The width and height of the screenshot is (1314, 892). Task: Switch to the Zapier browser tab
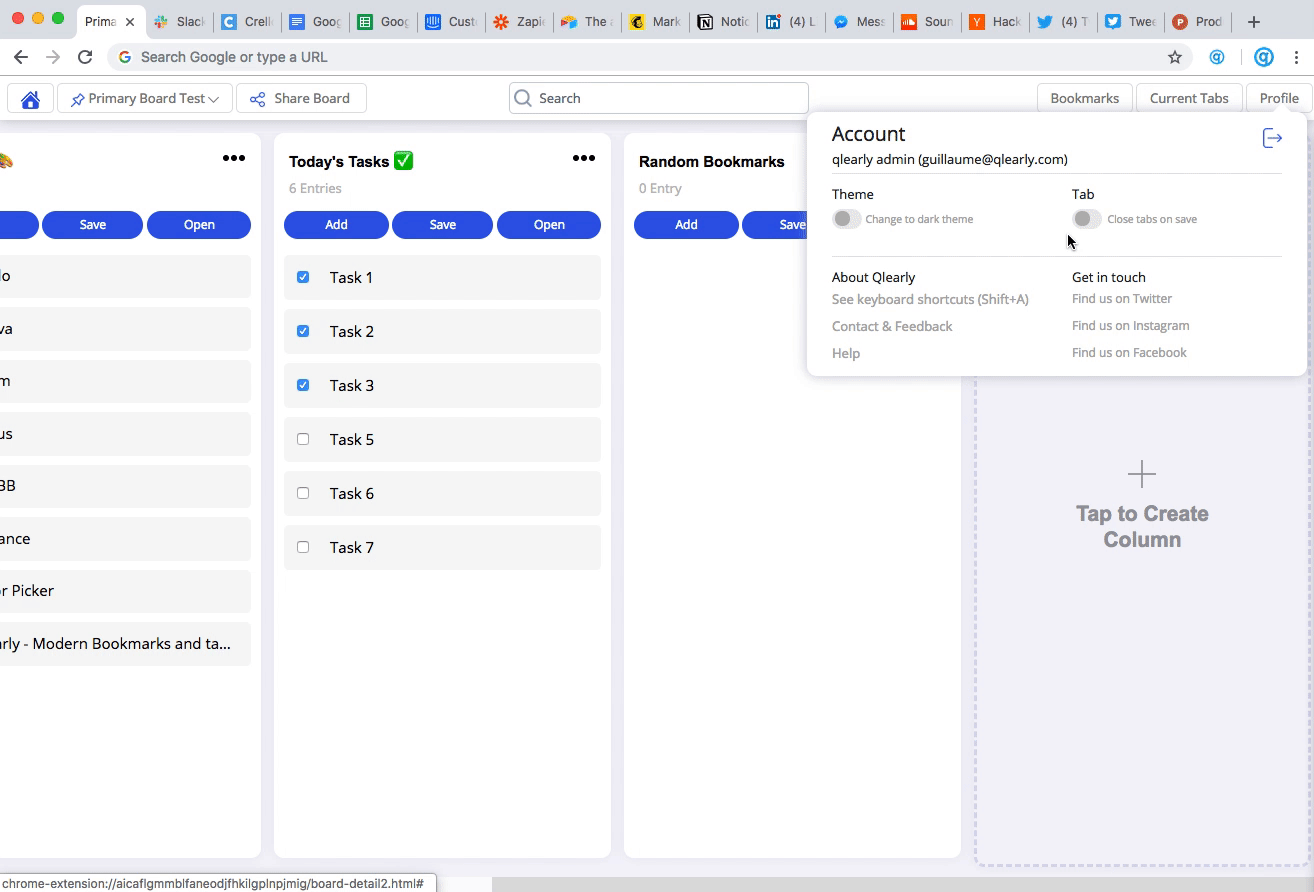[519, 22]
